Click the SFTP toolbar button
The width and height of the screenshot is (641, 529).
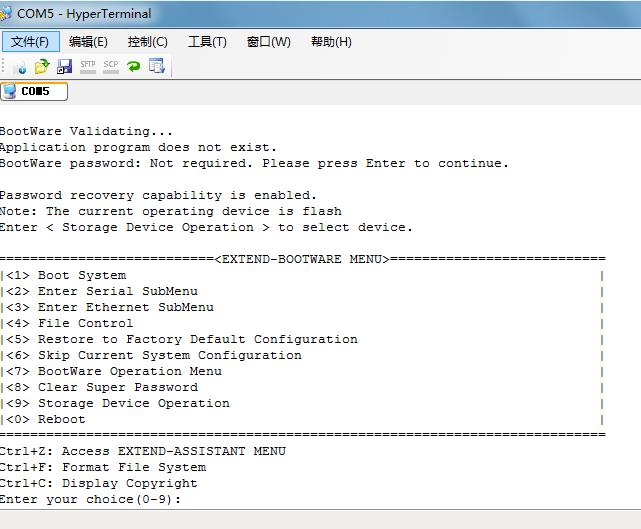pos(88,66)
